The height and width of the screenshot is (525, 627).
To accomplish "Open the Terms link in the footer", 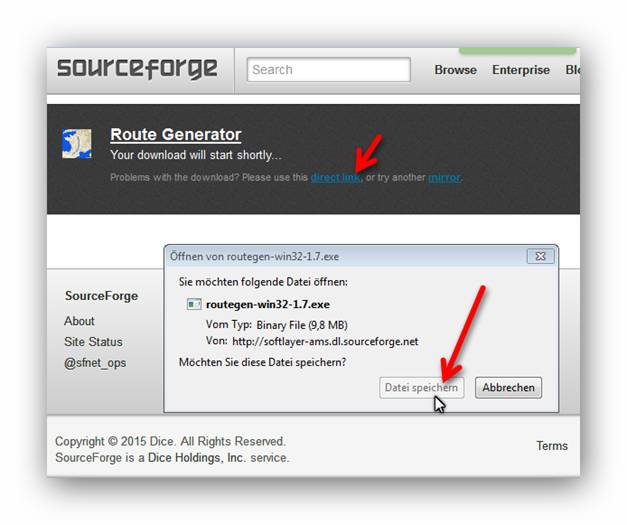I will 552,446.
